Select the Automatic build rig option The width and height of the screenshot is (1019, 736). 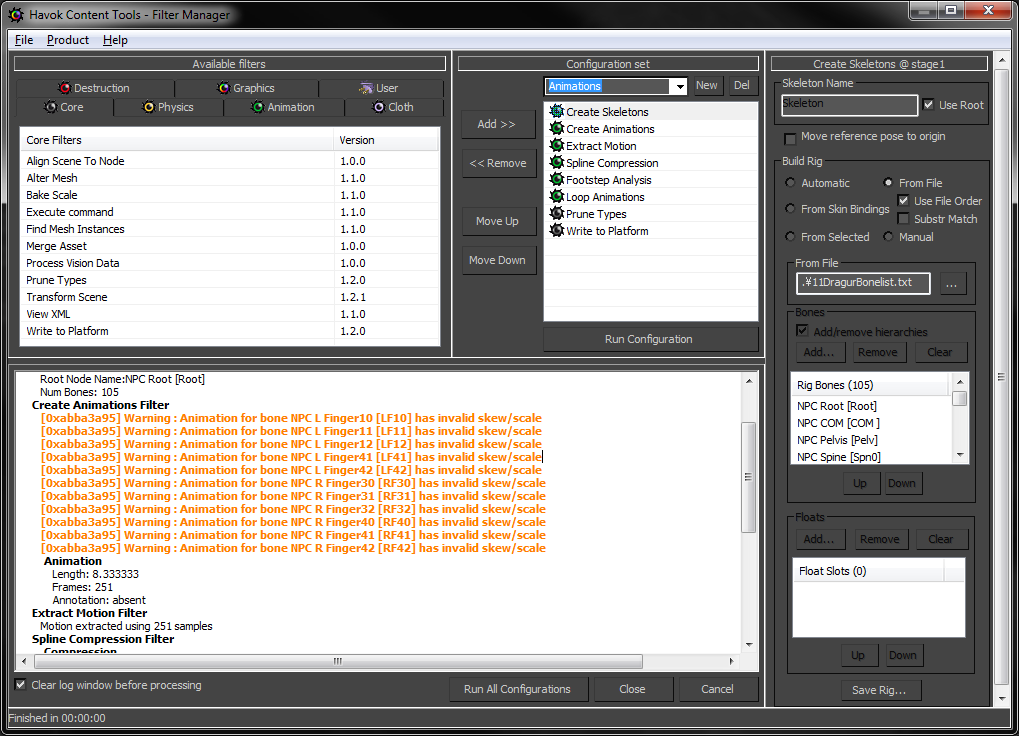790,183
